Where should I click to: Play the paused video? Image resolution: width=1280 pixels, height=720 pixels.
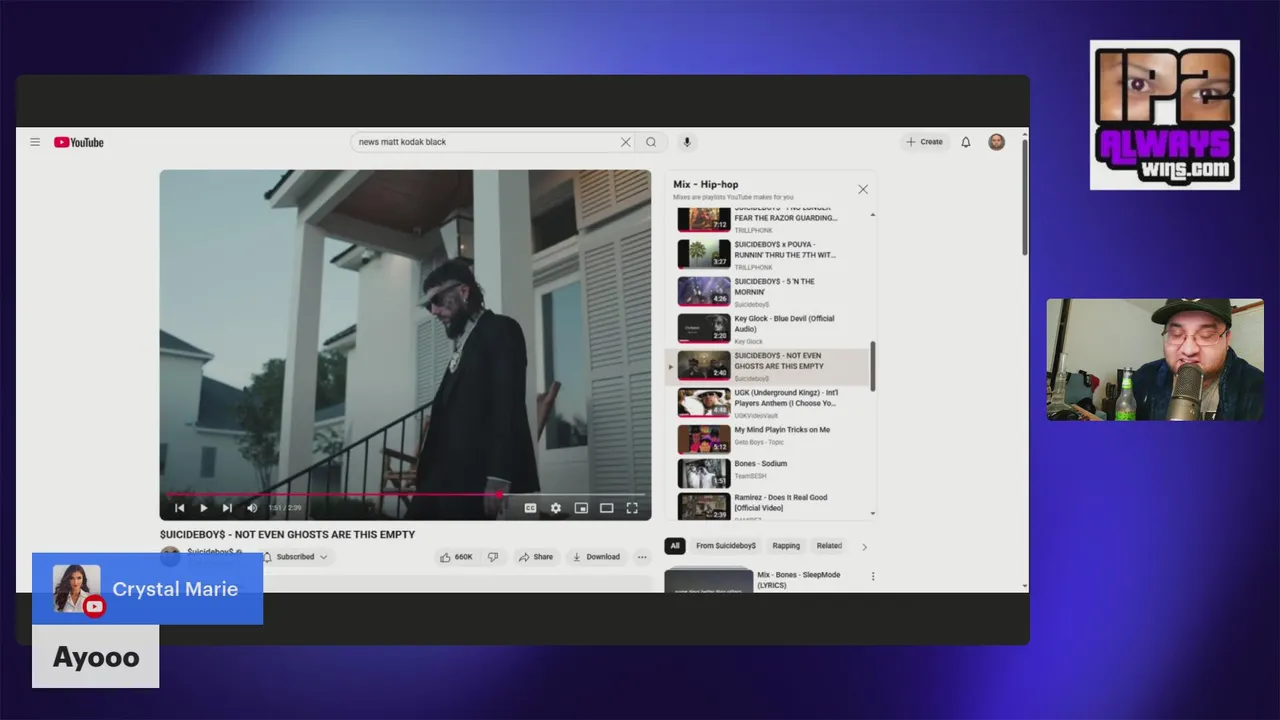pyautogui.click(x=204, y=508)
